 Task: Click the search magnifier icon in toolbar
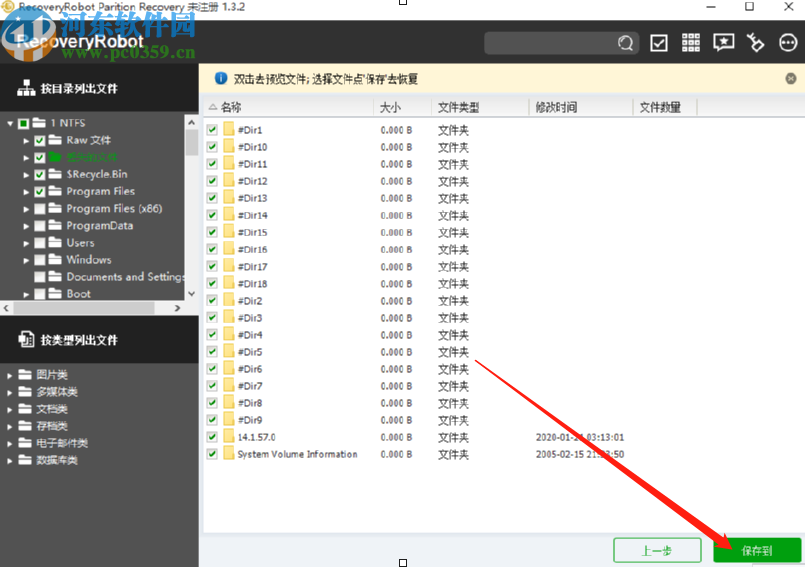pyautogui.click(x=625, y=43)
